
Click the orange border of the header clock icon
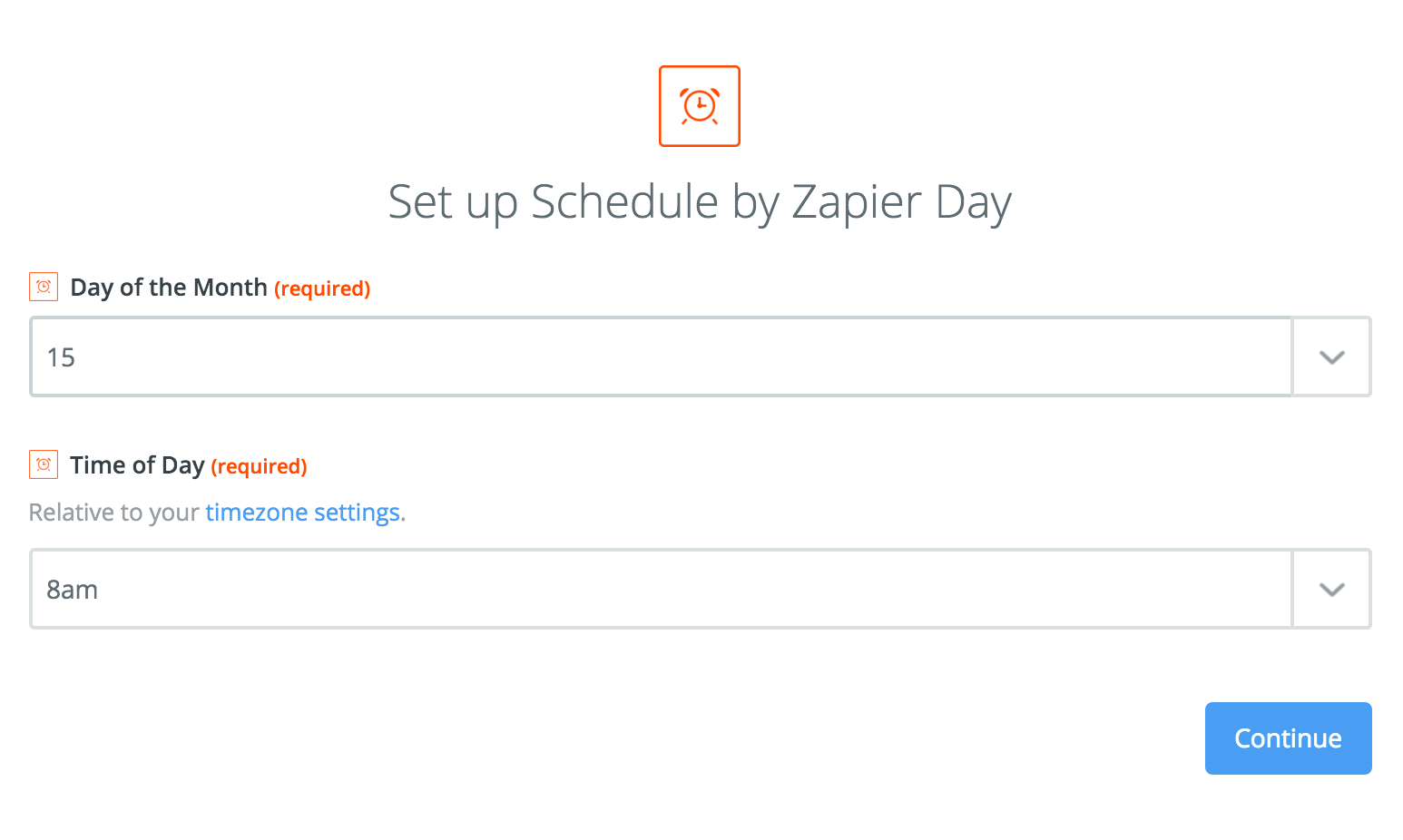[x=700, y=67]
